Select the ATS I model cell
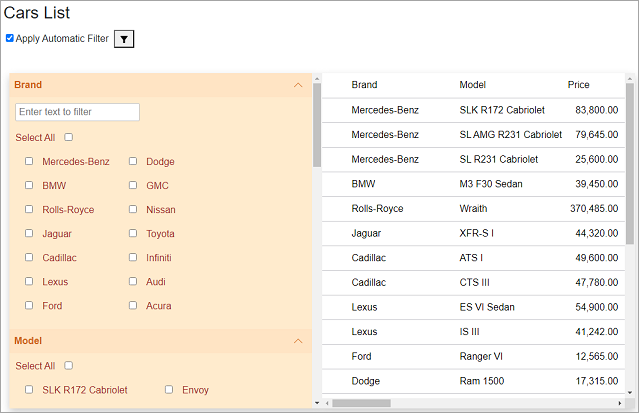 tap(471, 258)
